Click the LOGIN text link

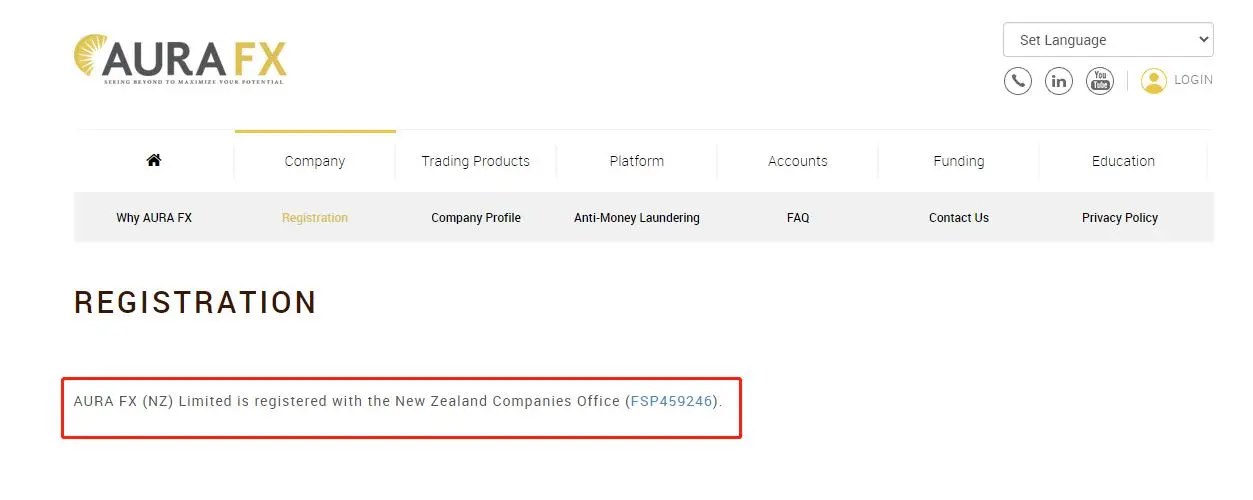(1193, 80)
